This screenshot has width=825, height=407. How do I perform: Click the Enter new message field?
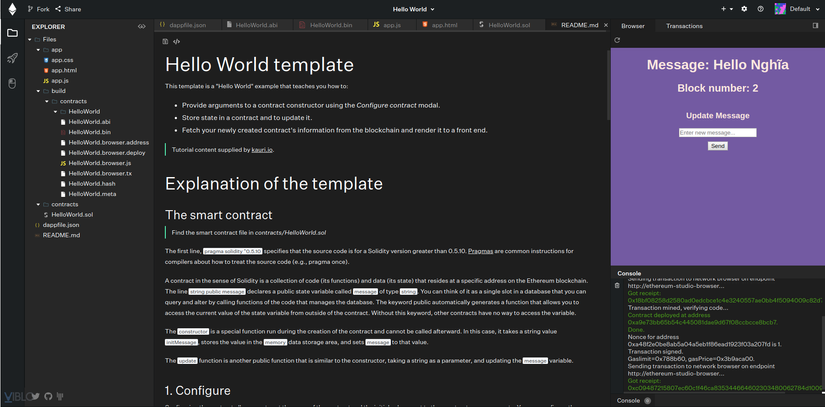tap(718, 133)
